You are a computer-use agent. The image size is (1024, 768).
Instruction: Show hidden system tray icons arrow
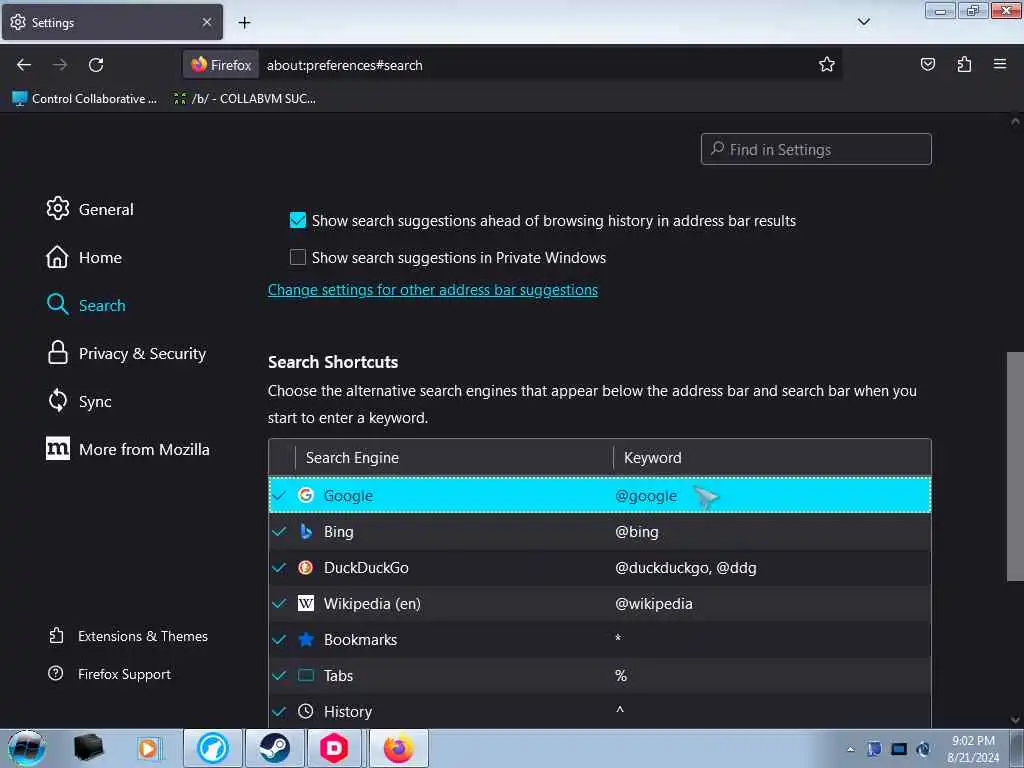click(x=850, y=750)
